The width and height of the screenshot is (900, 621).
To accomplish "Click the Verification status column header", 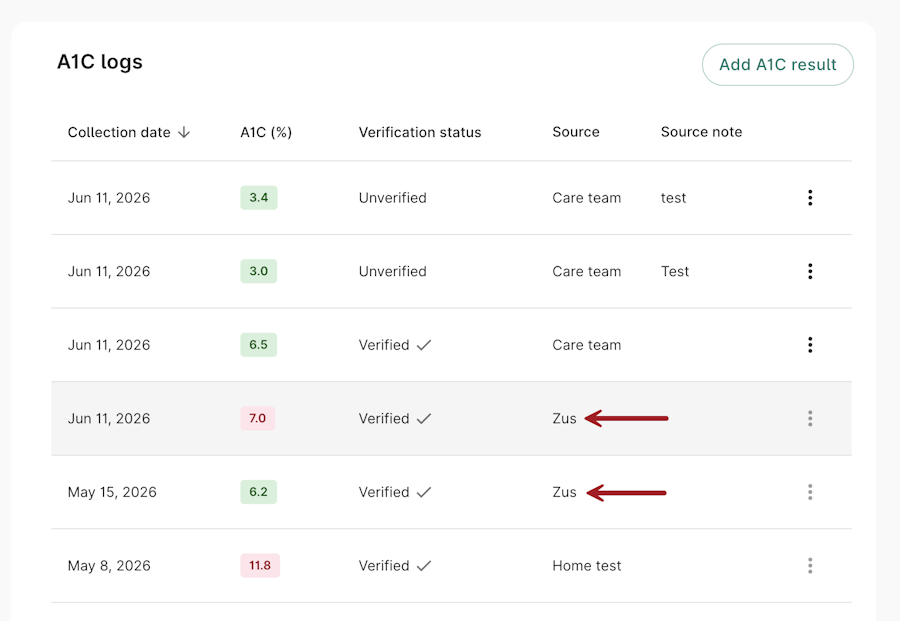I will [420, 133].
